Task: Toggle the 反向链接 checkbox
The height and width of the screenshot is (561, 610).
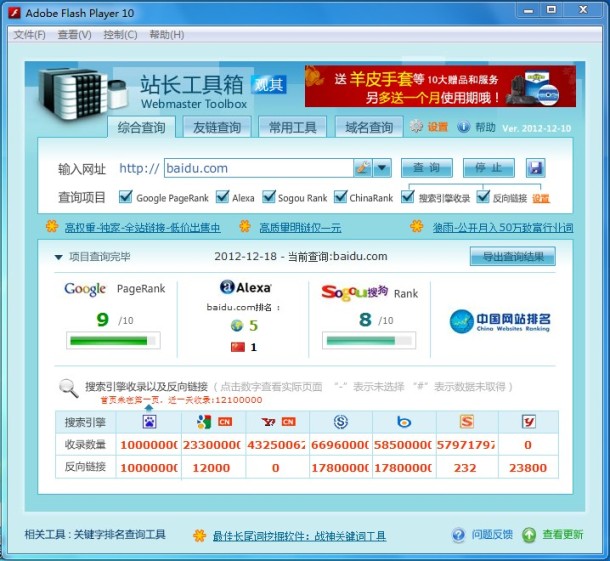Action: tap(483, 197)
